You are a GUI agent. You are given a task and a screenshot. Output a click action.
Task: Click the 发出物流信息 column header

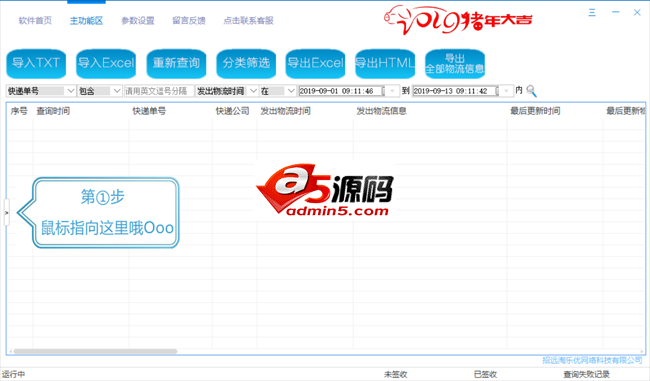pos(382,111)
